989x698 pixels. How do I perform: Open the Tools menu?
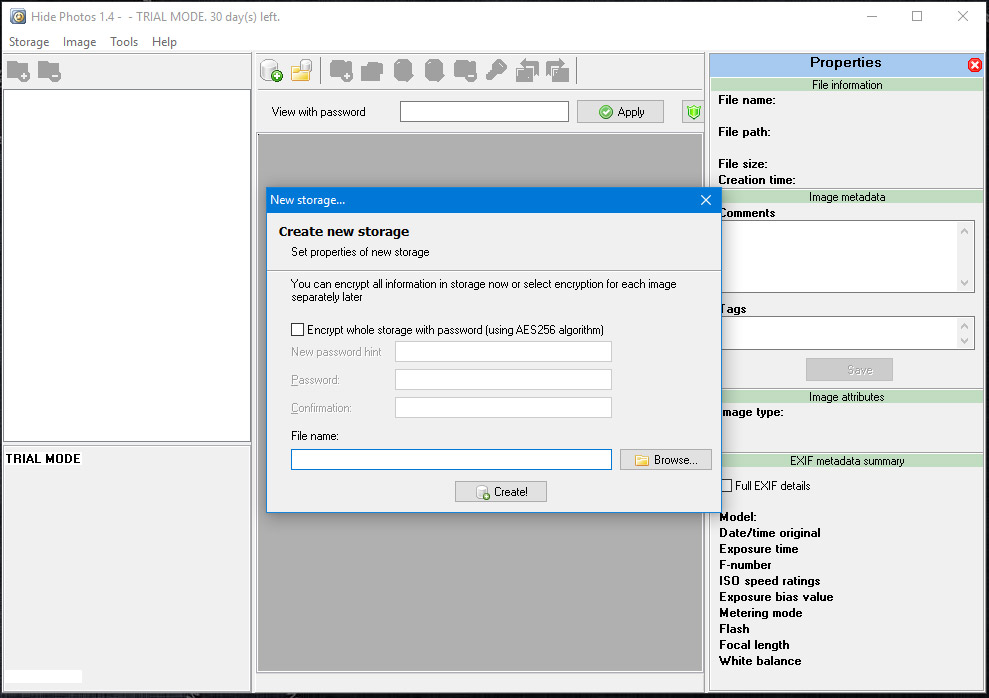click(x=124, y=42)
